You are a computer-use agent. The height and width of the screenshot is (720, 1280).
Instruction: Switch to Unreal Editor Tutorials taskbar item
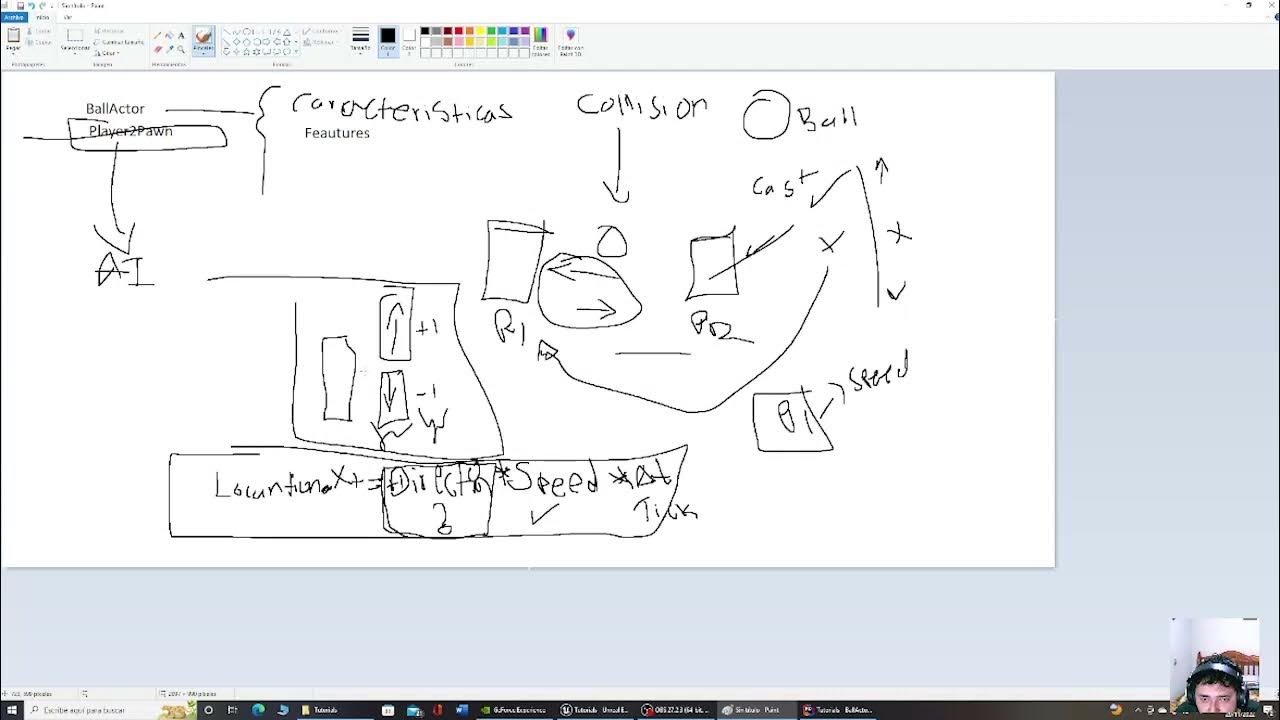pyautogui.click(x=595, y=710)
